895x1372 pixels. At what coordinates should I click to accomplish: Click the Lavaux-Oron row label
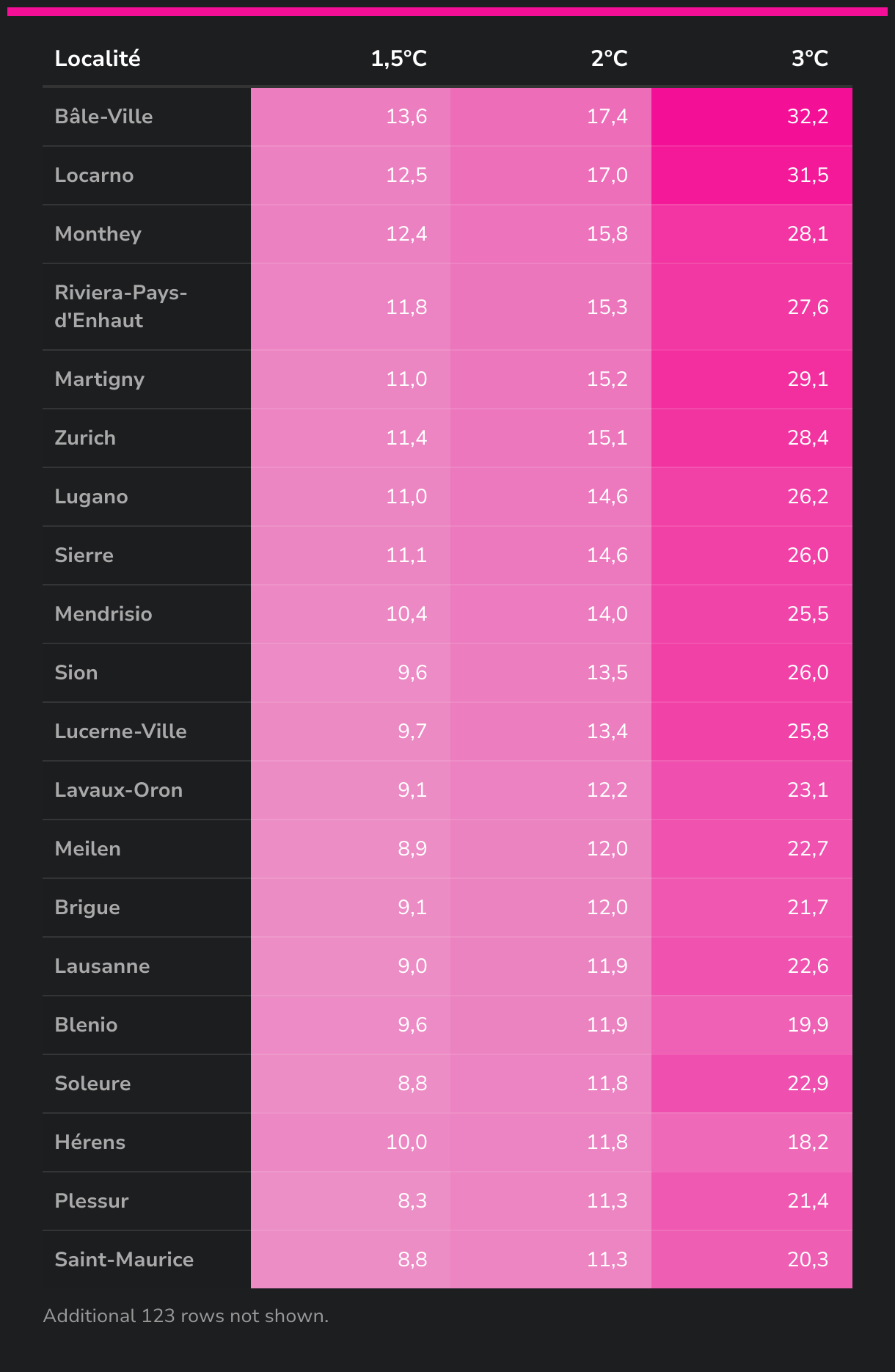(118, 790)
